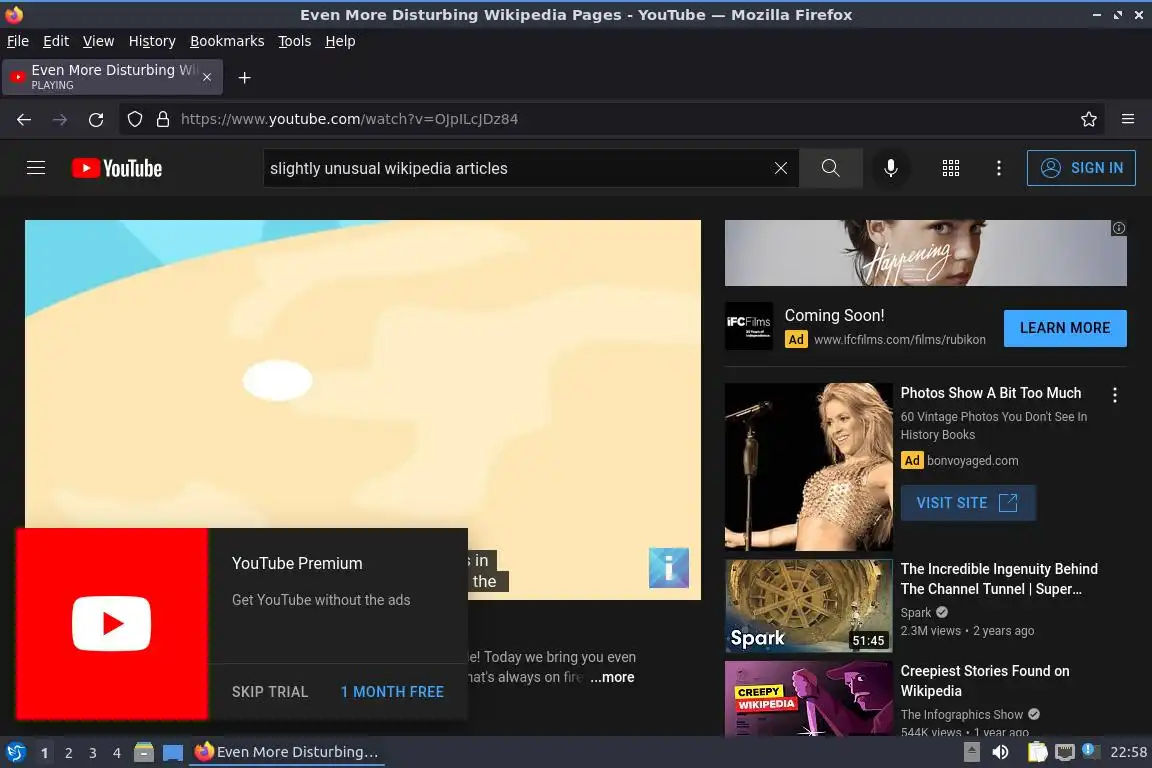Go to YouTube home via logo
1152x768 pixels.
[x=117, y=168]
